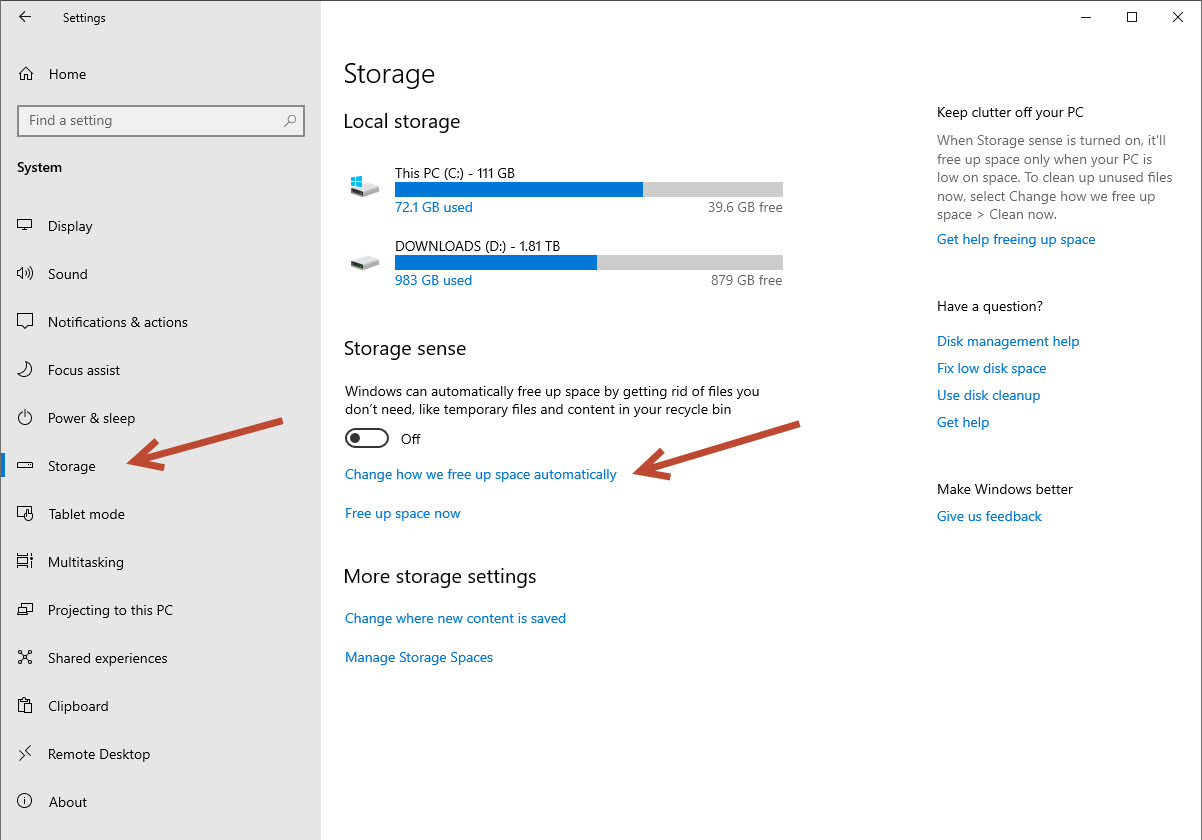Open Remote Desktop settings
The width and height of the screenshot is (1202, 840).
(99, 754)
